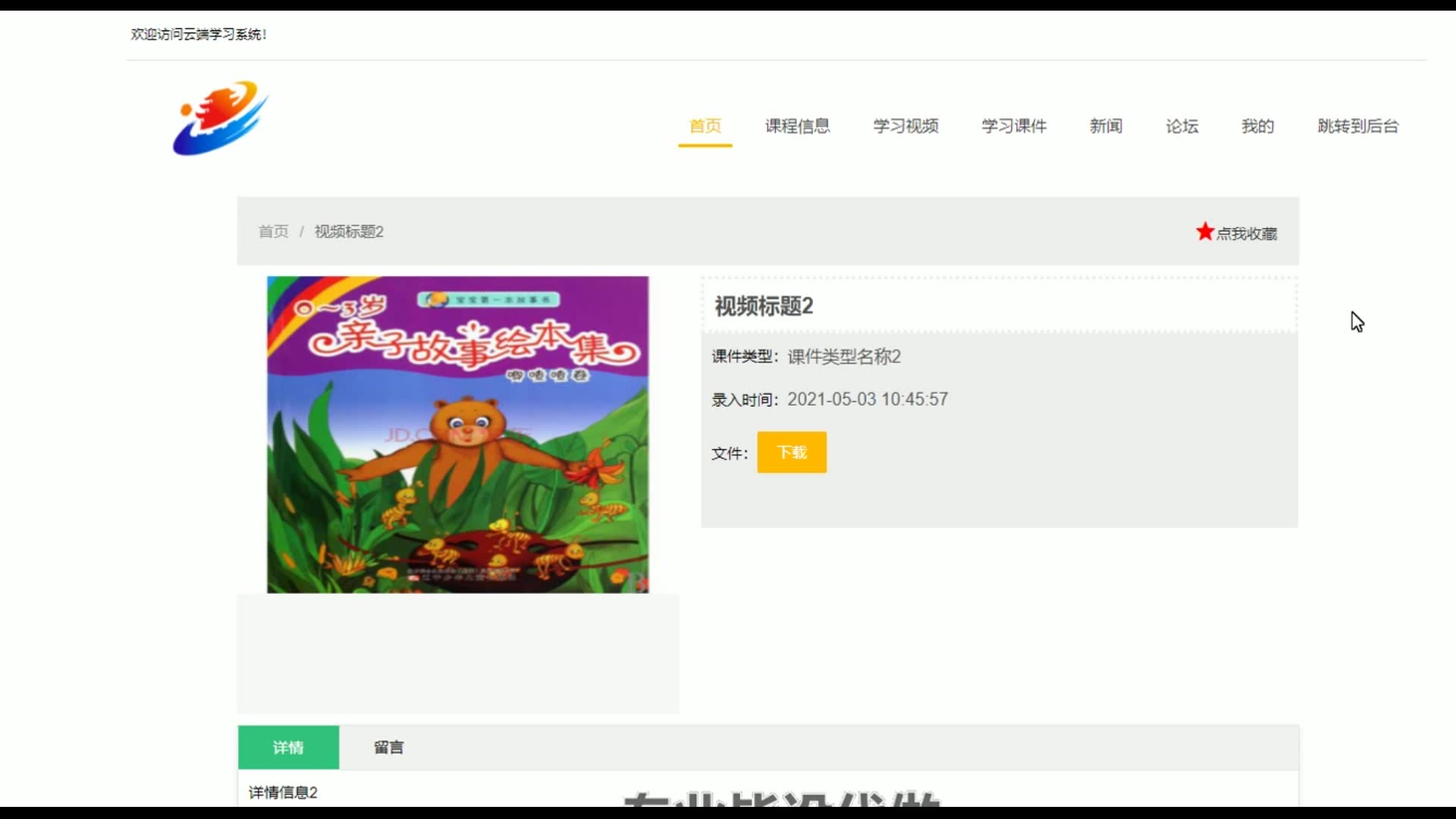Switch to the 详情 tab
The image size is (1456, 819).
(x=288, y=747)
